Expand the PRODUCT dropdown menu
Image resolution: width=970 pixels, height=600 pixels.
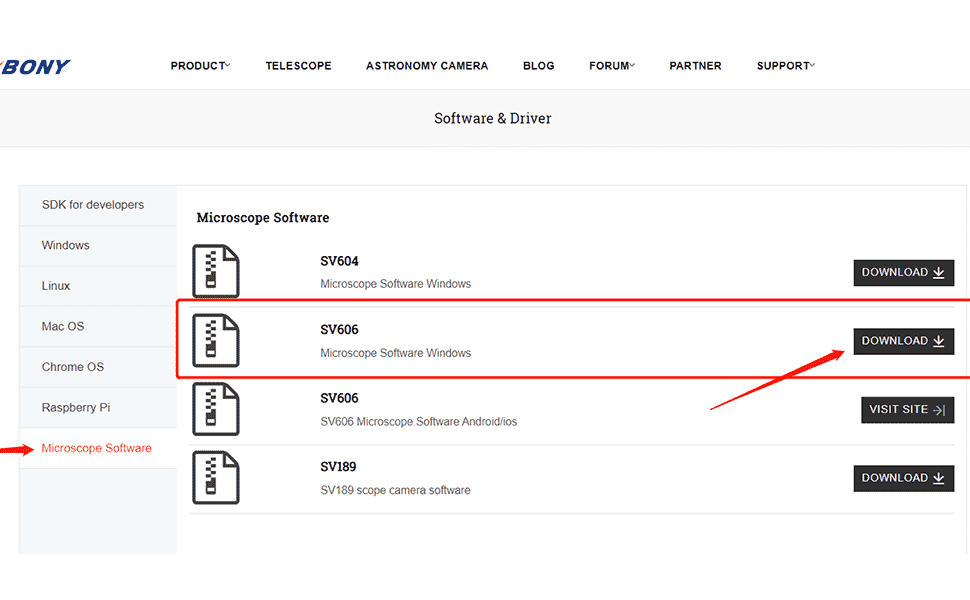coord(200,66)
